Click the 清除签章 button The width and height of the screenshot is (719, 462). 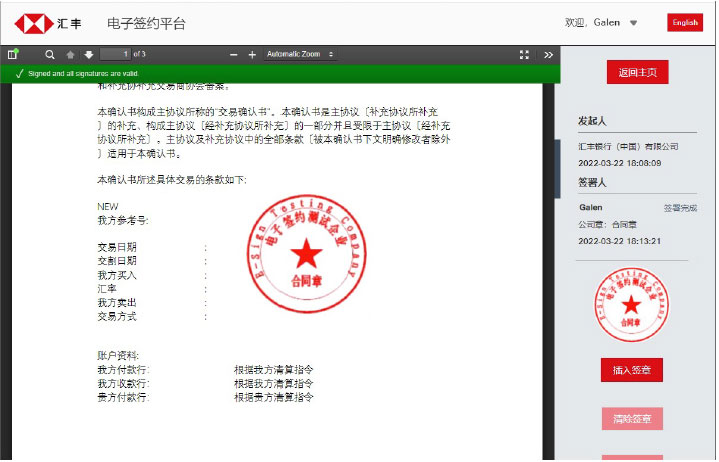631,419
